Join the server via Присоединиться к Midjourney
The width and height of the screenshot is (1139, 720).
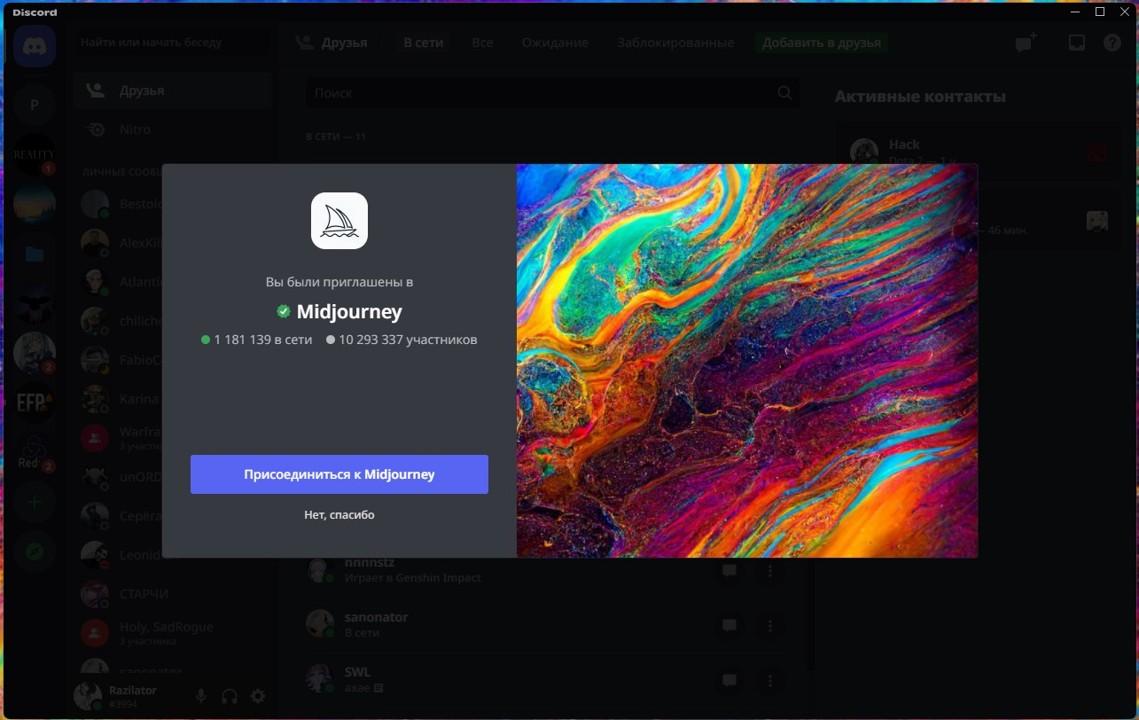click(339, 474)
